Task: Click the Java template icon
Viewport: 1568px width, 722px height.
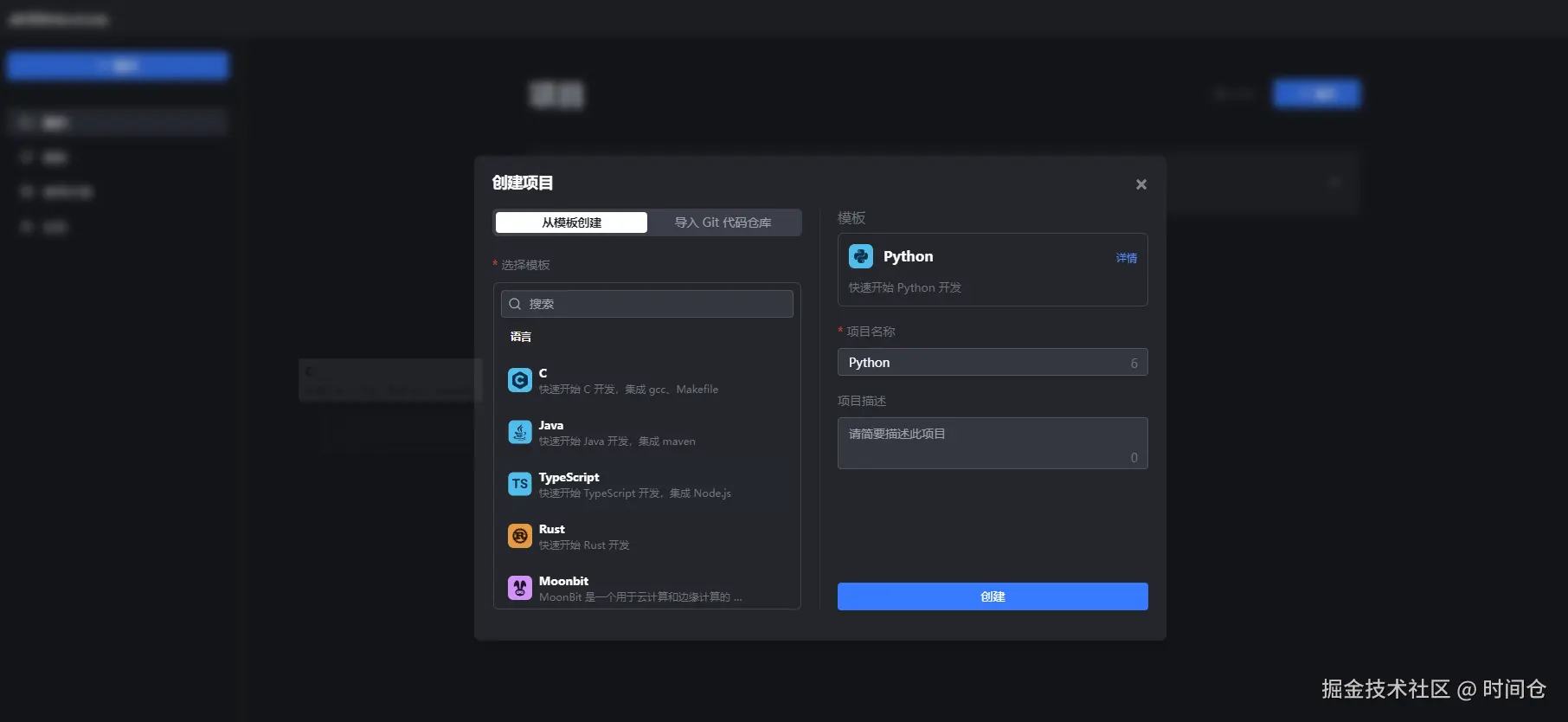Action: pos(519,432)
